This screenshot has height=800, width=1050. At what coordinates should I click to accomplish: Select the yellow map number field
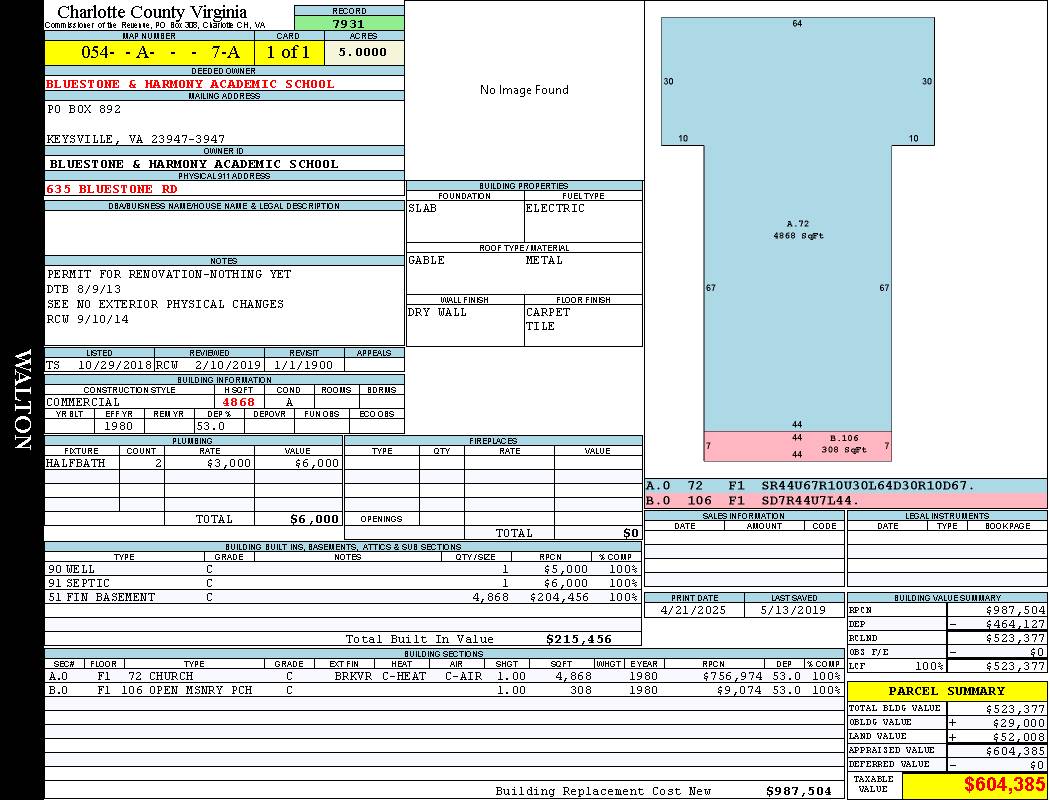(149, 53)
